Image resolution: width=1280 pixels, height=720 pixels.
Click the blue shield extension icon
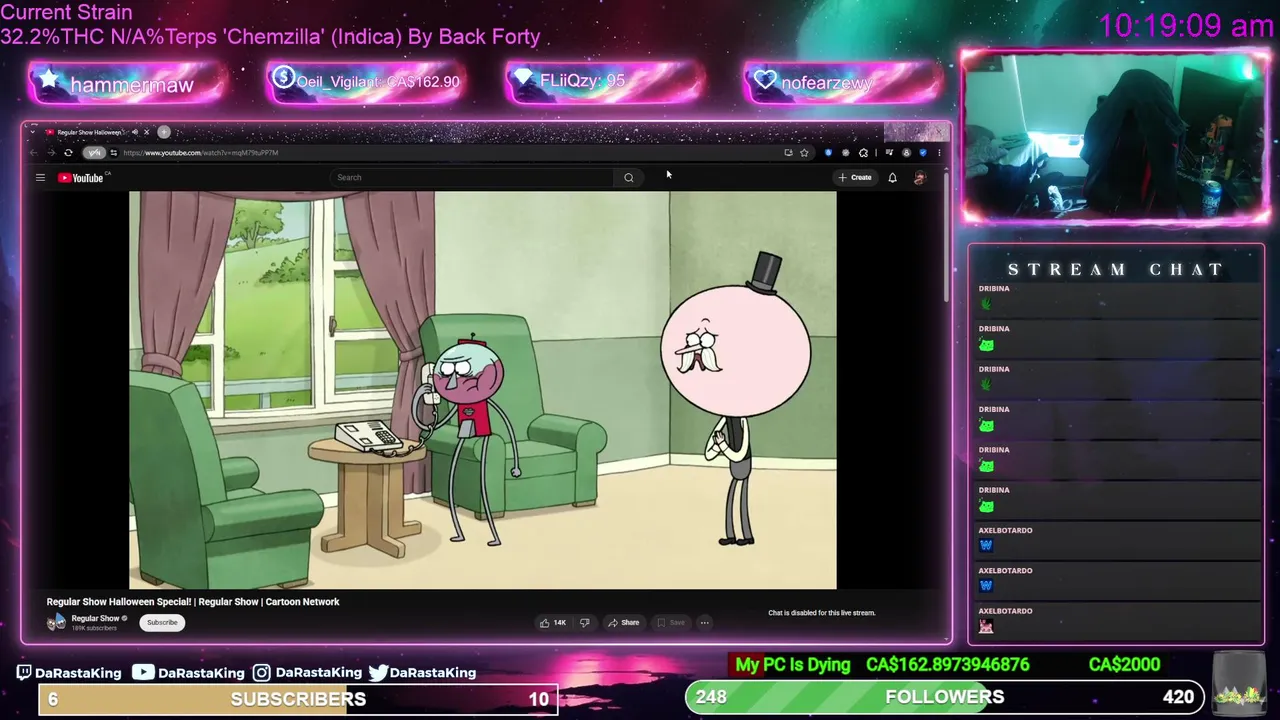[828, 153]
